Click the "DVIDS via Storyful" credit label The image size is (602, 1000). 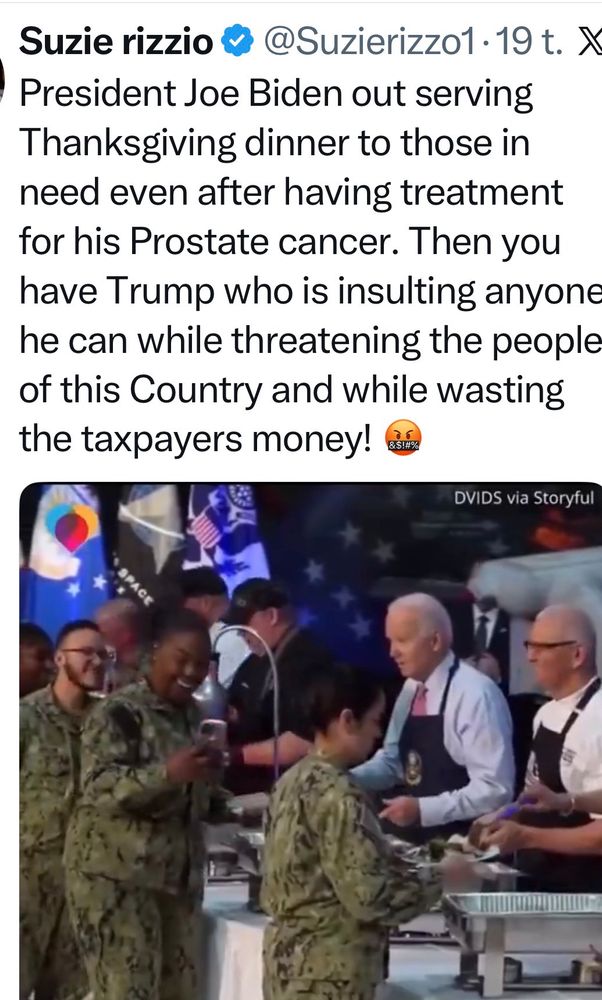pyautogui.click(x=524, y=498)
